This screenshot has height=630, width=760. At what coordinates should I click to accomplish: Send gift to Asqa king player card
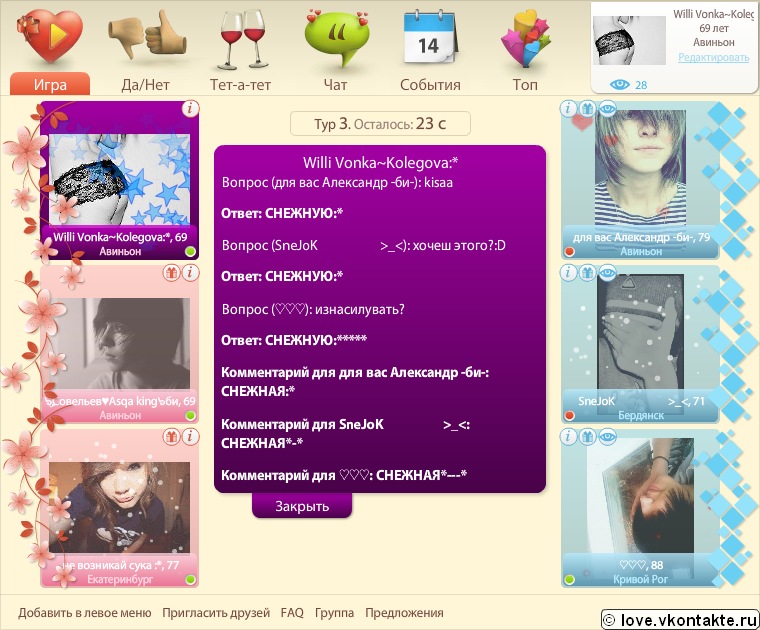(172, 272)
